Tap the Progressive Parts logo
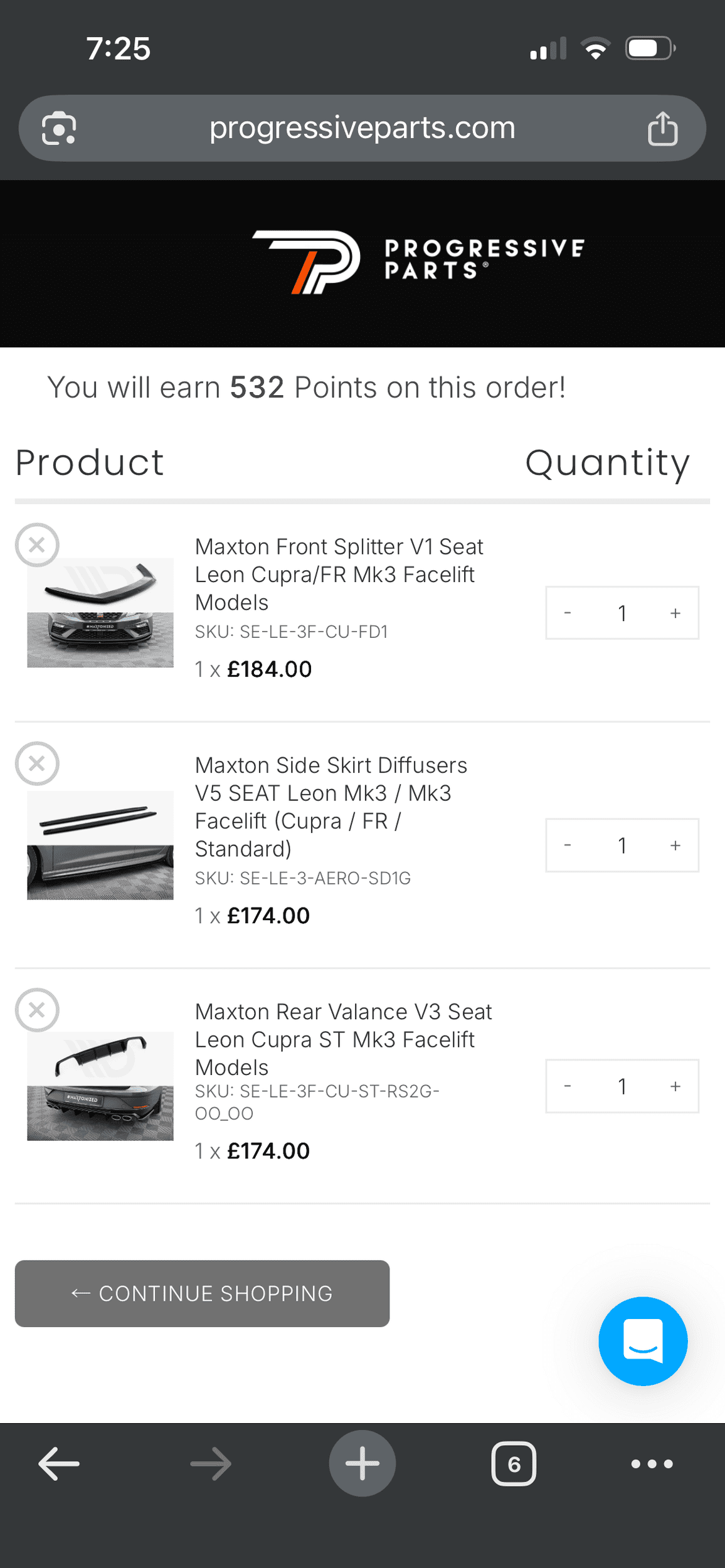This screenshot has width=725, height=1568. (418, 262)
